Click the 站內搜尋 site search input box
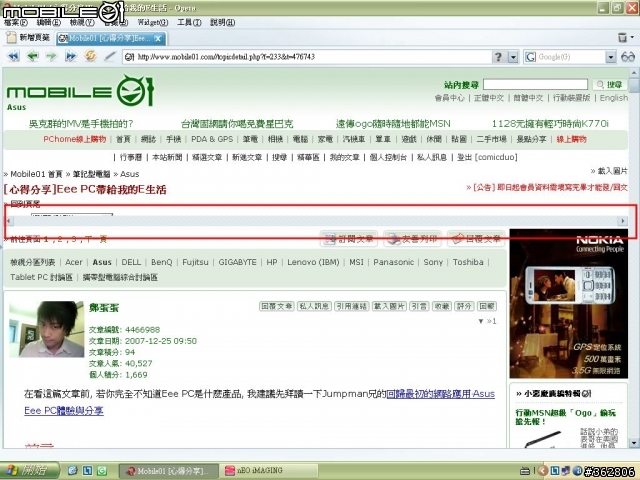The width and height of the screenshot is (640, 480). [x=535, y=84]
